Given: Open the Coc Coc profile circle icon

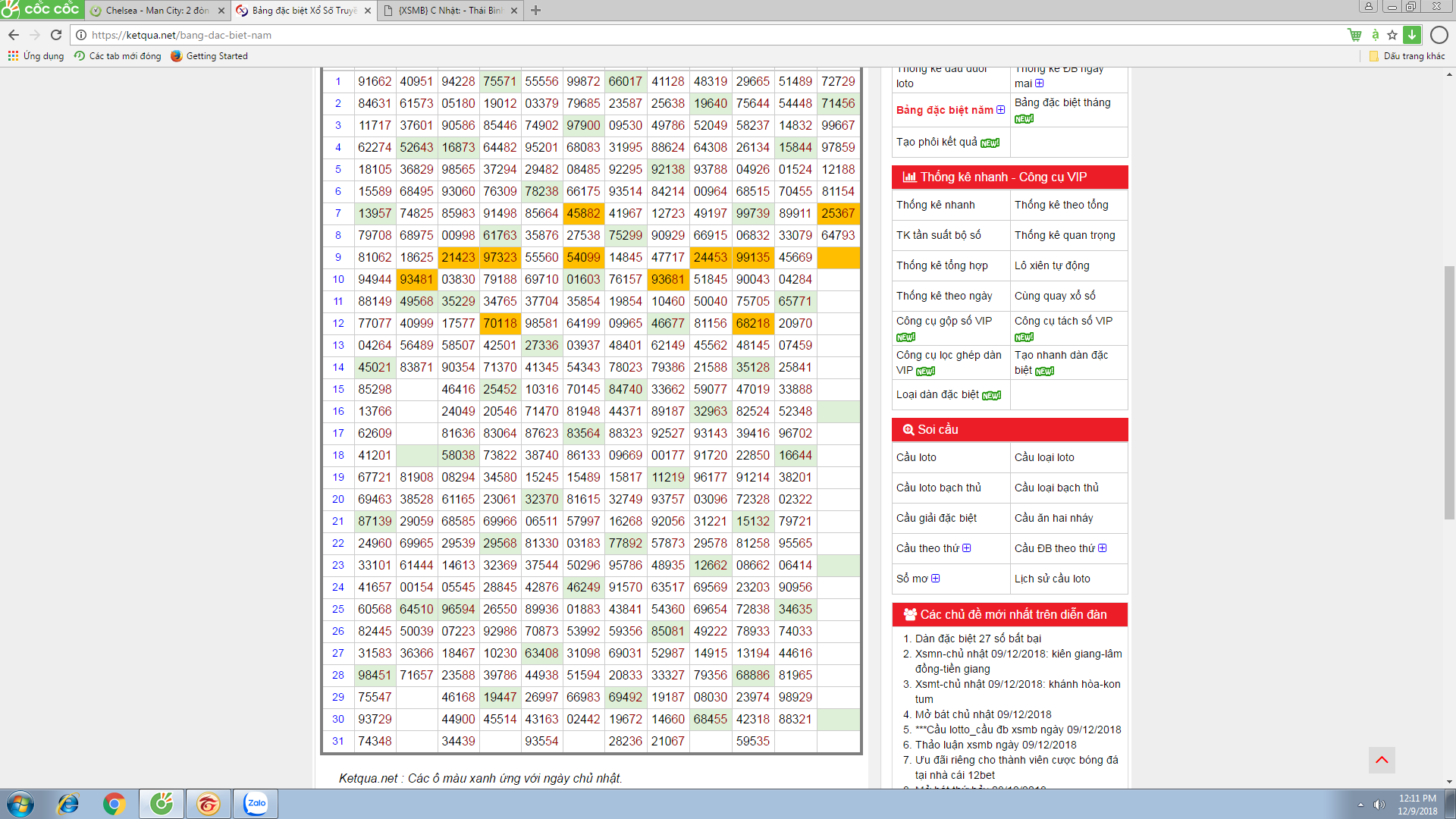Looking at the screenshot, I should 1439,35.
